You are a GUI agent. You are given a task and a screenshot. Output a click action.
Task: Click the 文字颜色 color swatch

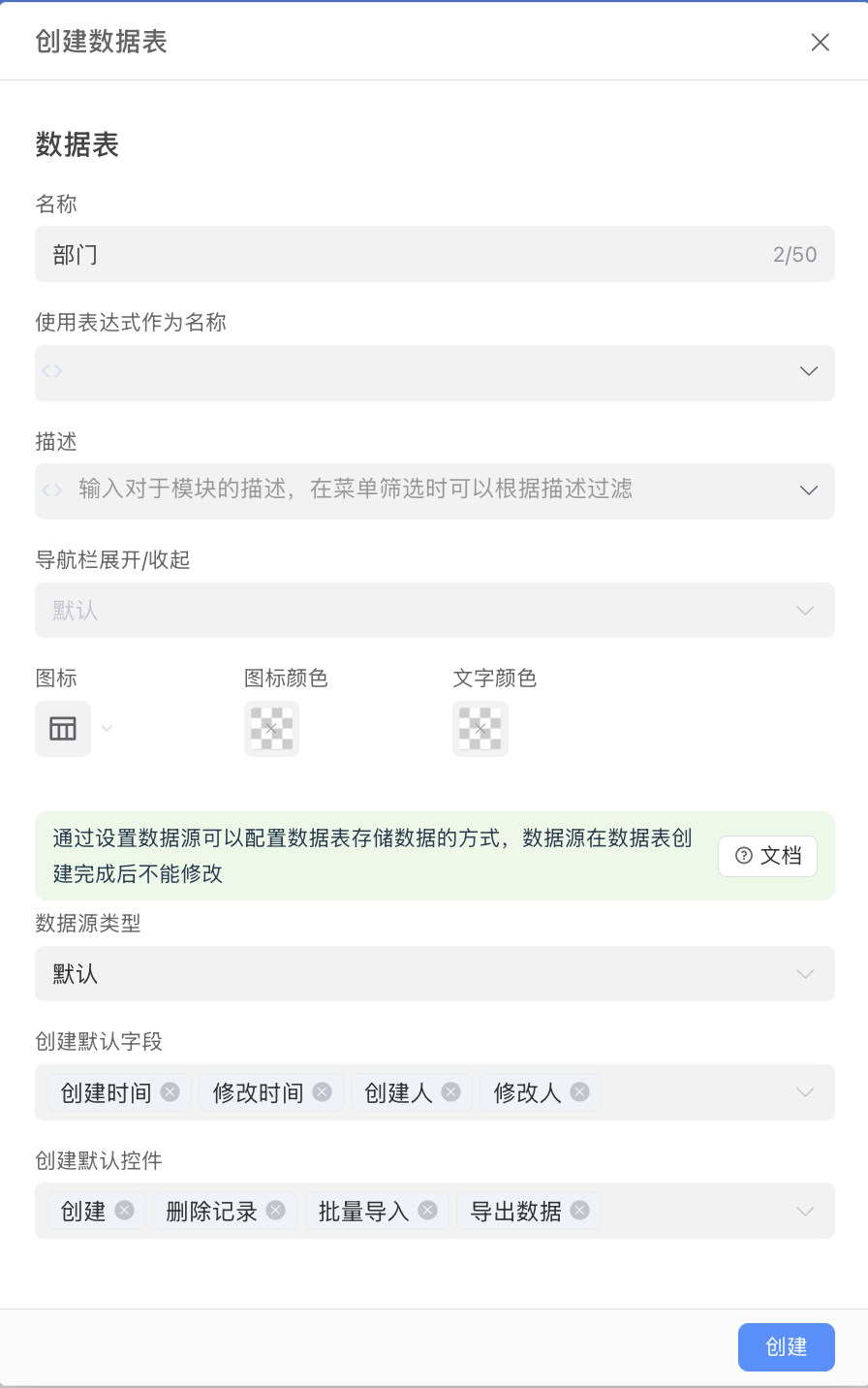480,728
